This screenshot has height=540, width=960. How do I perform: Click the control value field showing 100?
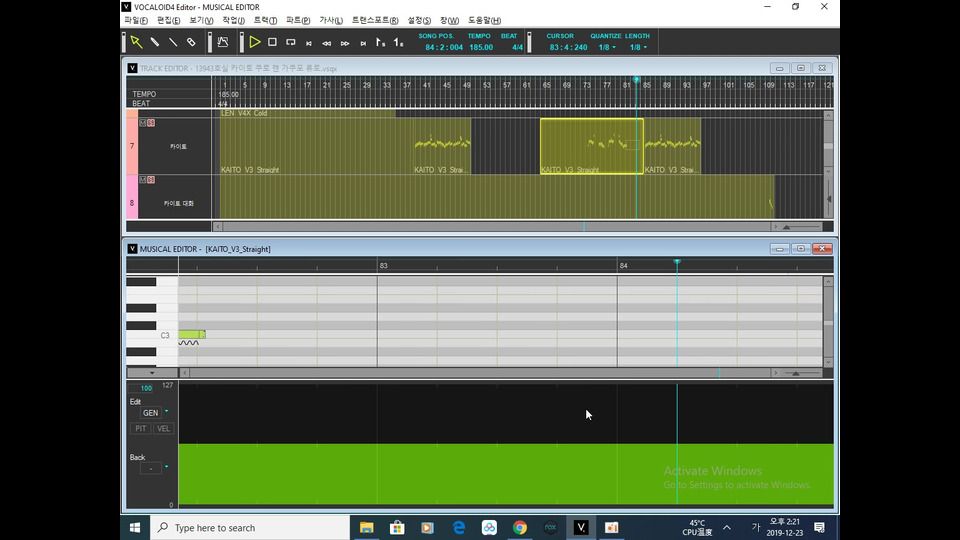coord(146,388)
